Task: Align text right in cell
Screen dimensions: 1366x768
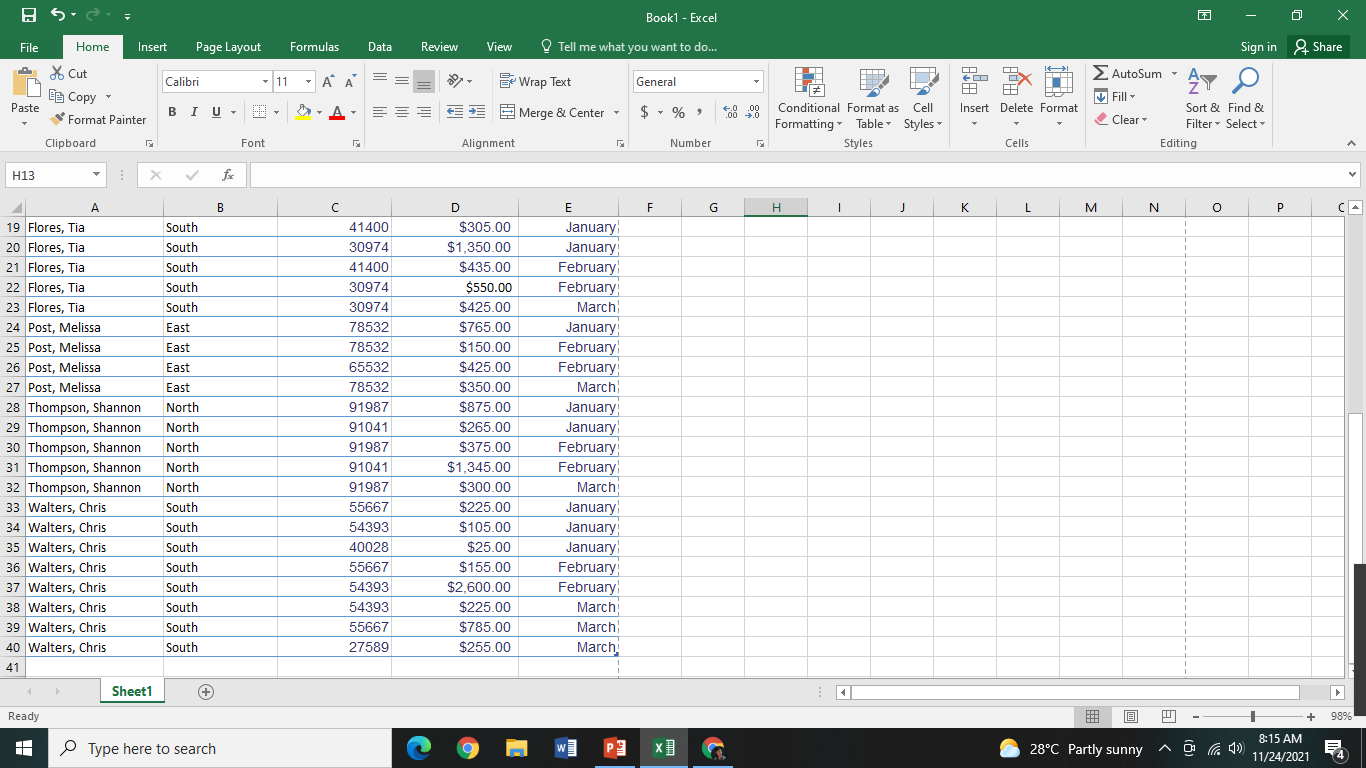Action: click(x=424, y=113)
